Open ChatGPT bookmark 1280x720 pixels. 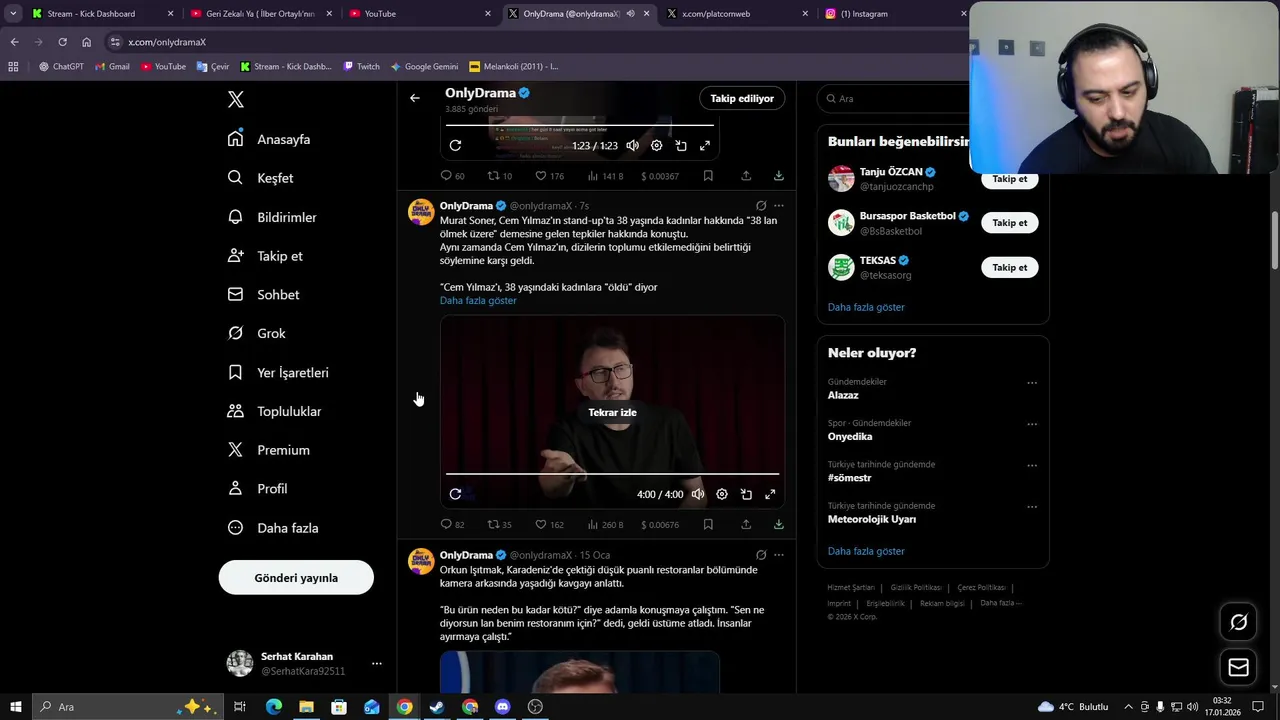point(61,67)
